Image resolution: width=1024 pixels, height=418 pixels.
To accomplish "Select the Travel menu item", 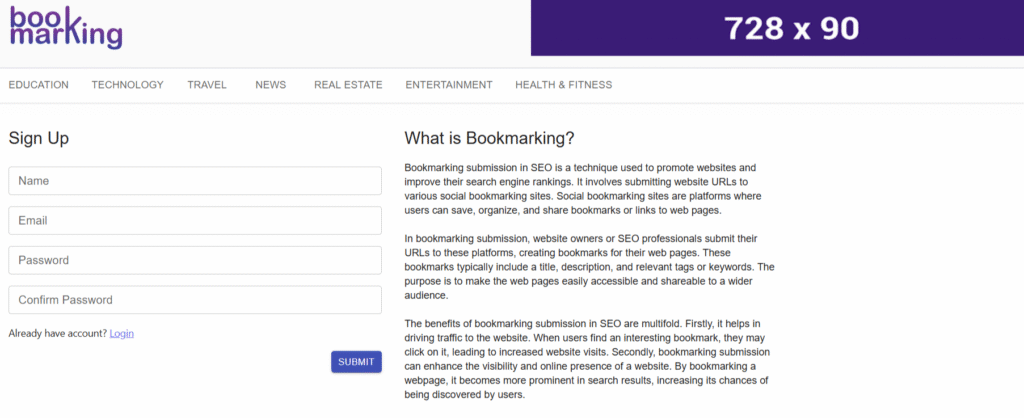I will (x=207, y=85).
